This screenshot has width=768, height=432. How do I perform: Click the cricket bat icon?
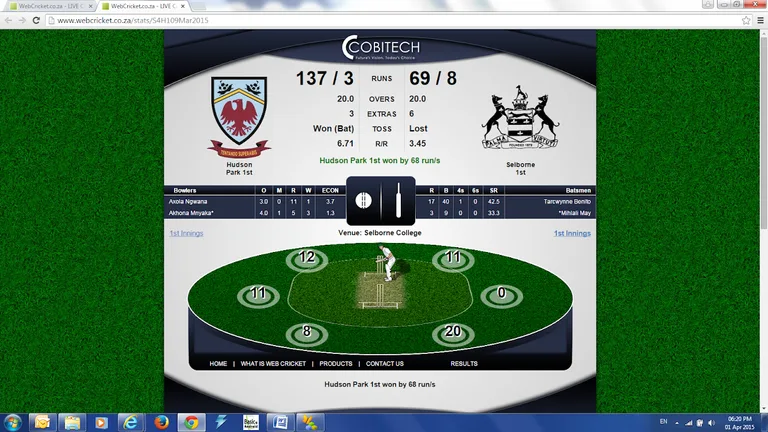(x=398, y=200)
